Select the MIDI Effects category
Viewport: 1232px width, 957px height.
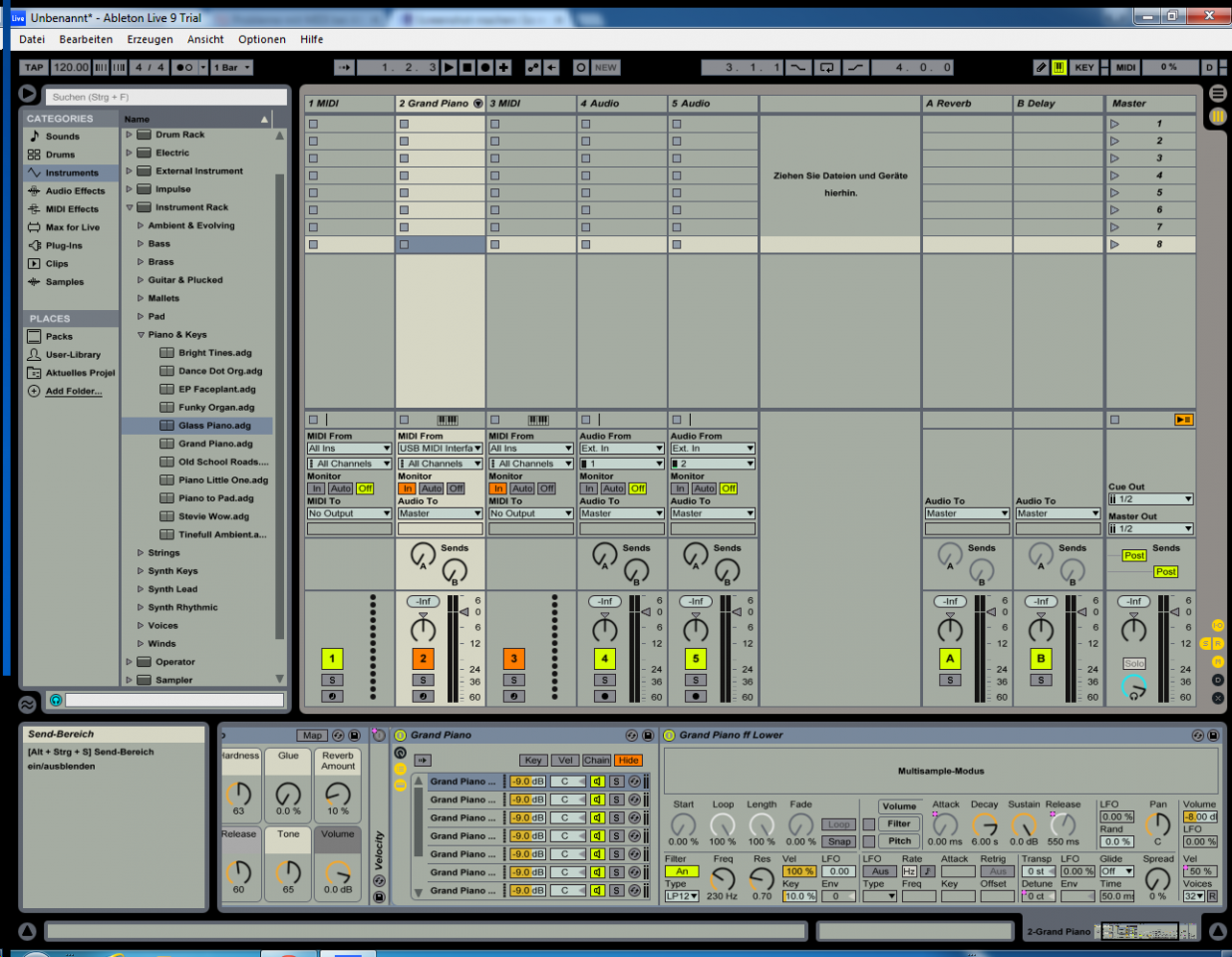point(72,209)
